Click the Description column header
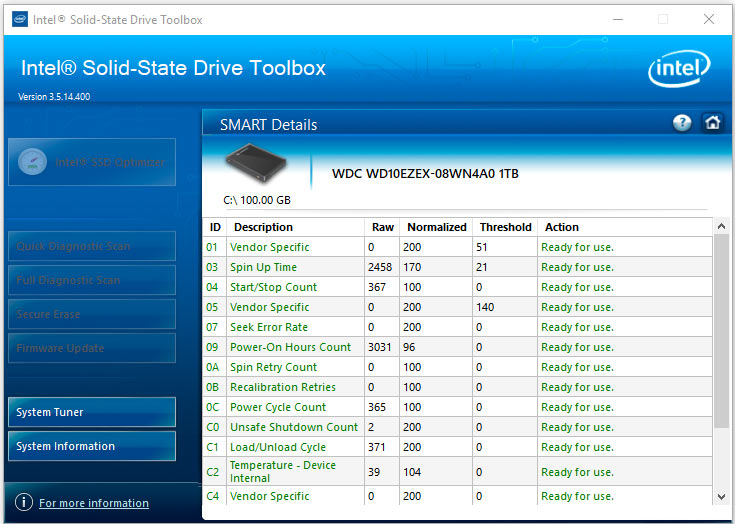Screen dimensions: 735x524 click(295, 227)
